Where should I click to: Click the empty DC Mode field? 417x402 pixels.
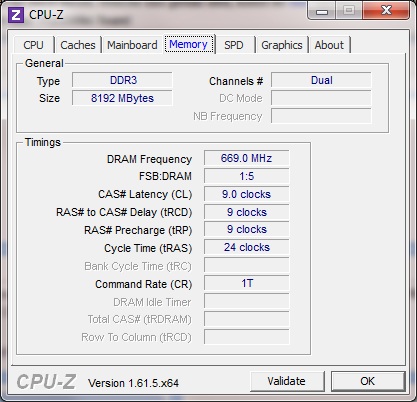click(x=321, y=98)
